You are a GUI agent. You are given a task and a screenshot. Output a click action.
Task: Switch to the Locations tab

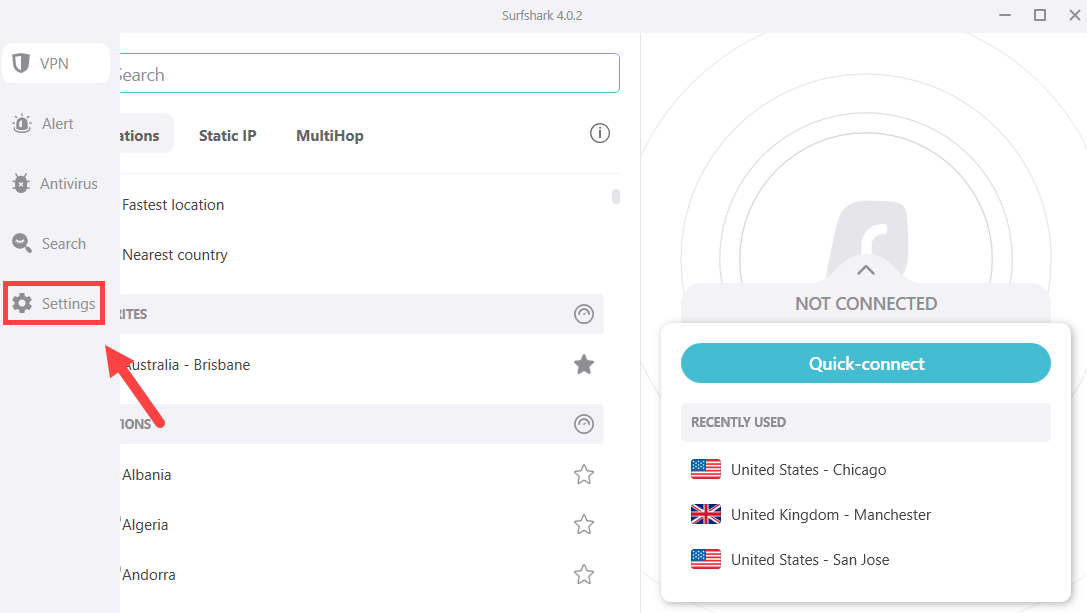click(x=146, y=134)
